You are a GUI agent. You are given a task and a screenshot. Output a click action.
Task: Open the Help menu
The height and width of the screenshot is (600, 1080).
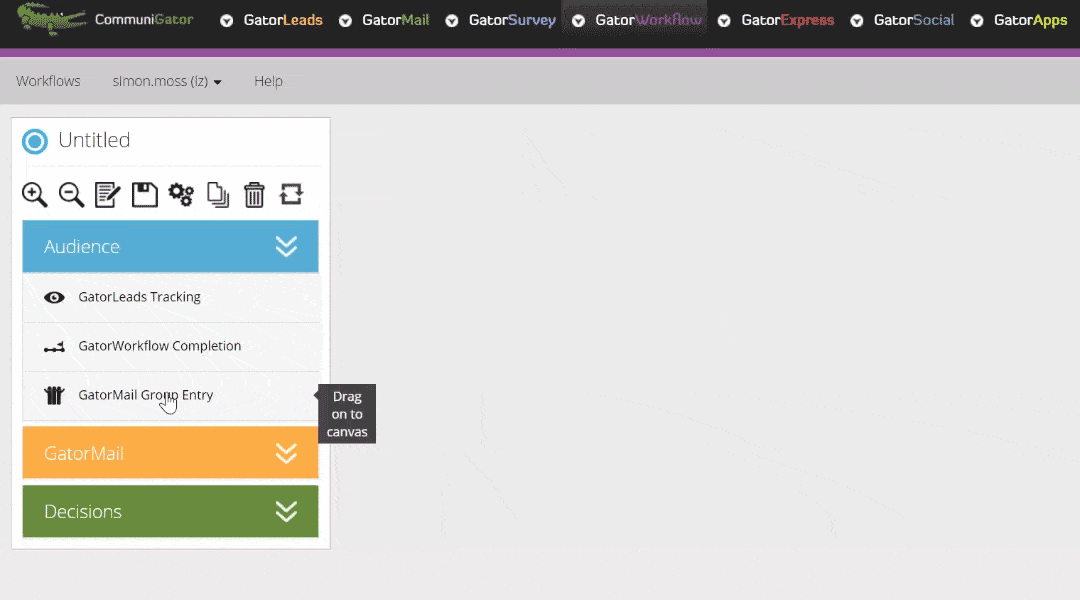pyautogui.click(x=268, y=81)
